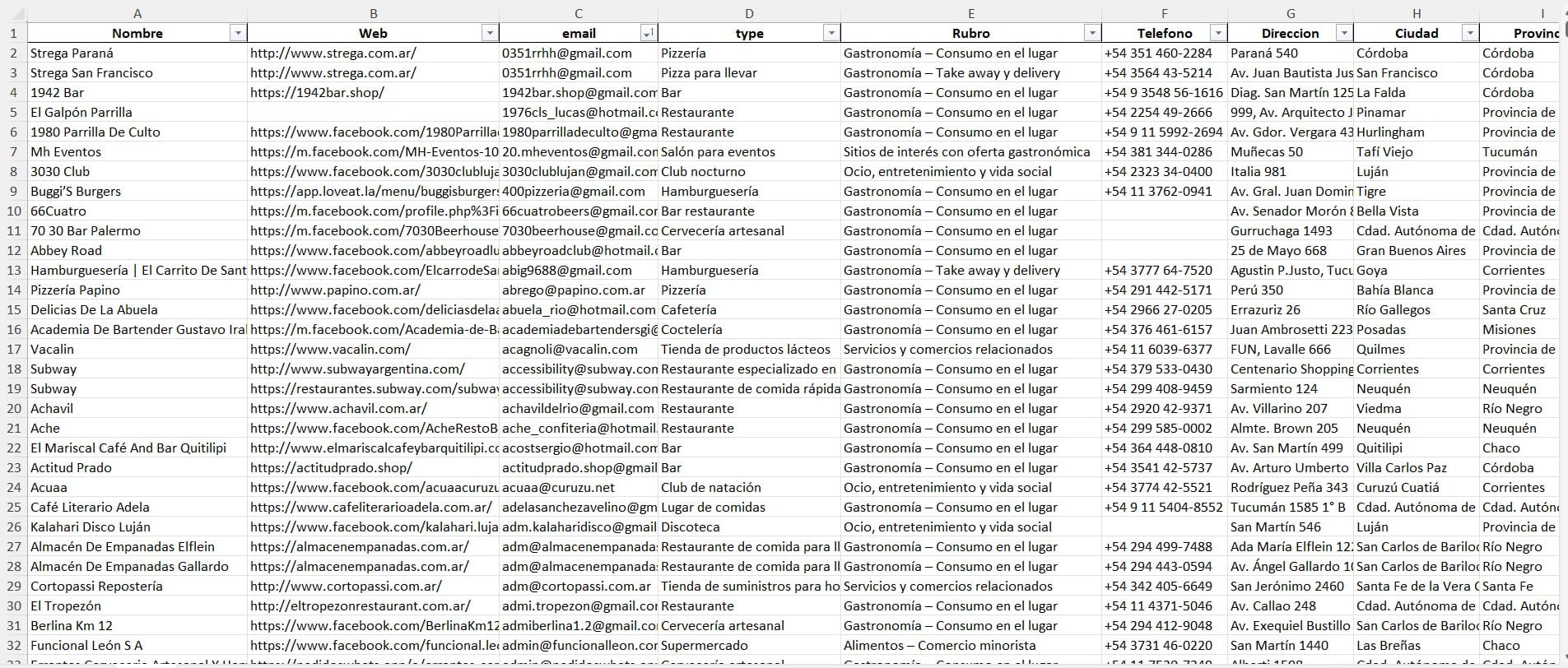Open the Nombre column filter dropdown
Image resolution: width=1568 pixels, height=668 pixels.
click(x=238, y=33)
